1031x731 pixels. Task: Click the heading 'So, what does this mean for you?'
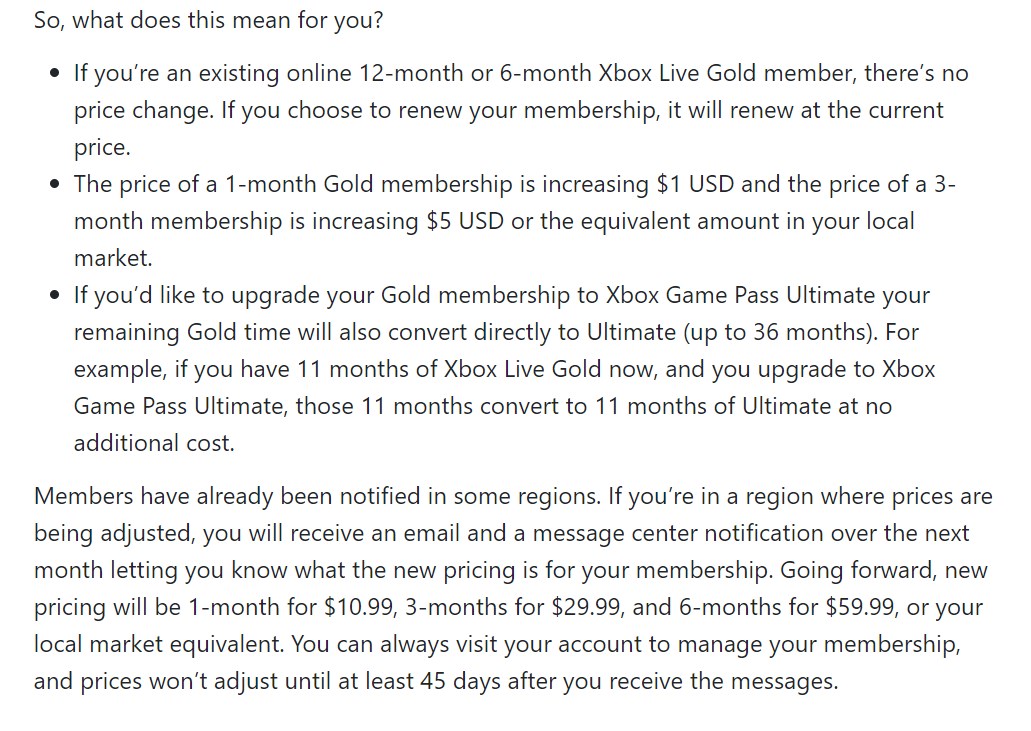click(208, 20)
